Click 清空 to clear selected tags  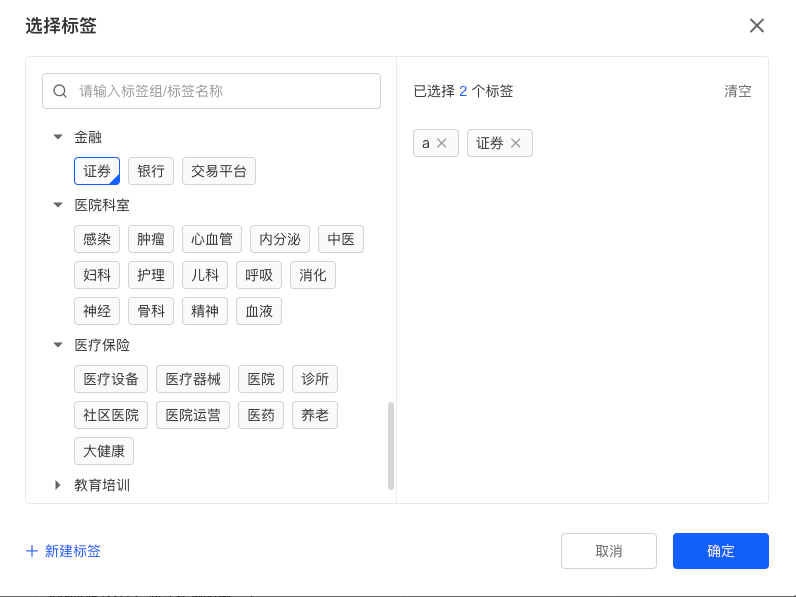click(x=737, y=91)
